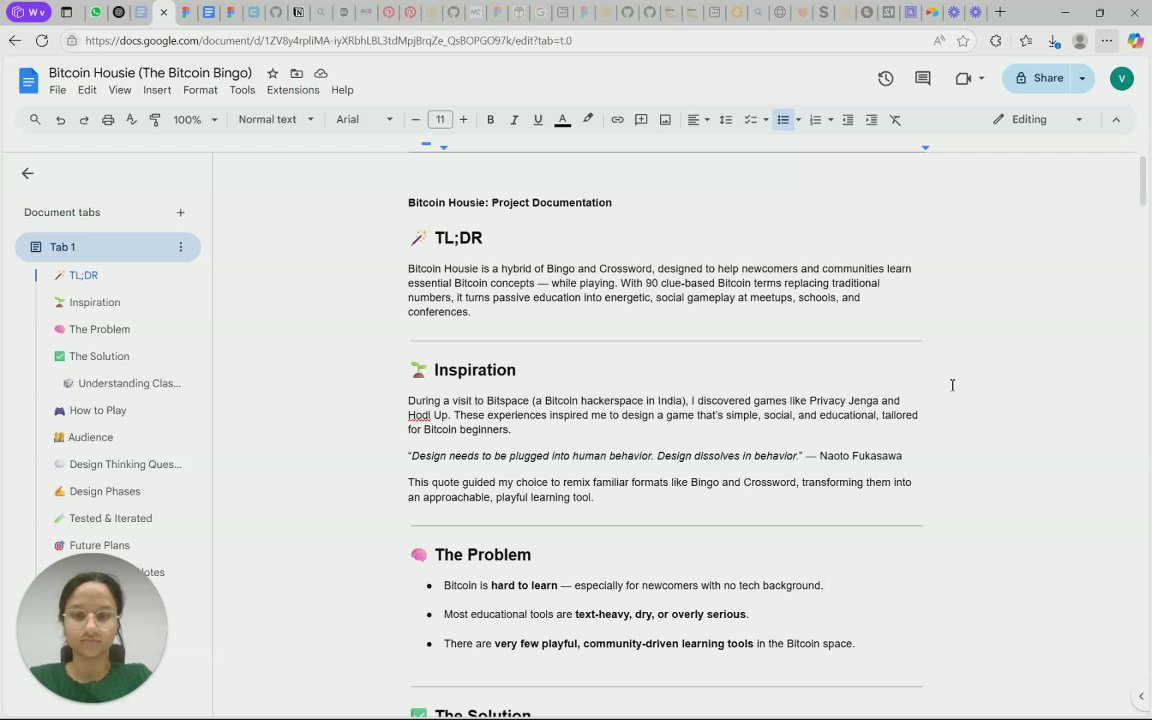Click the Share button
The image size is (1152, 720).
(1039, 78)
